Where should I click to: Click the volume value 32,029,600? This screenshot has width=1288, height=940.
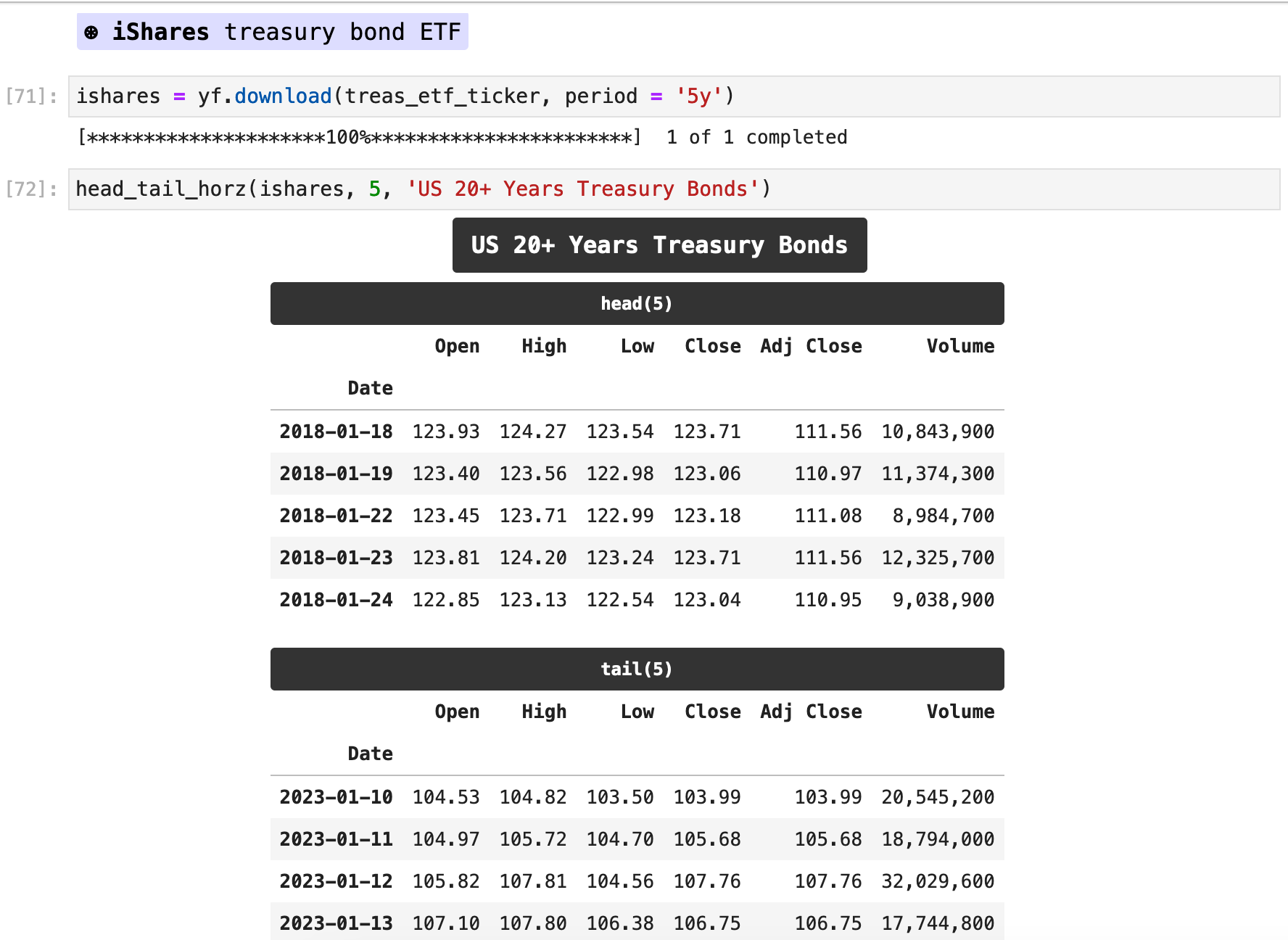click(938, 882)
